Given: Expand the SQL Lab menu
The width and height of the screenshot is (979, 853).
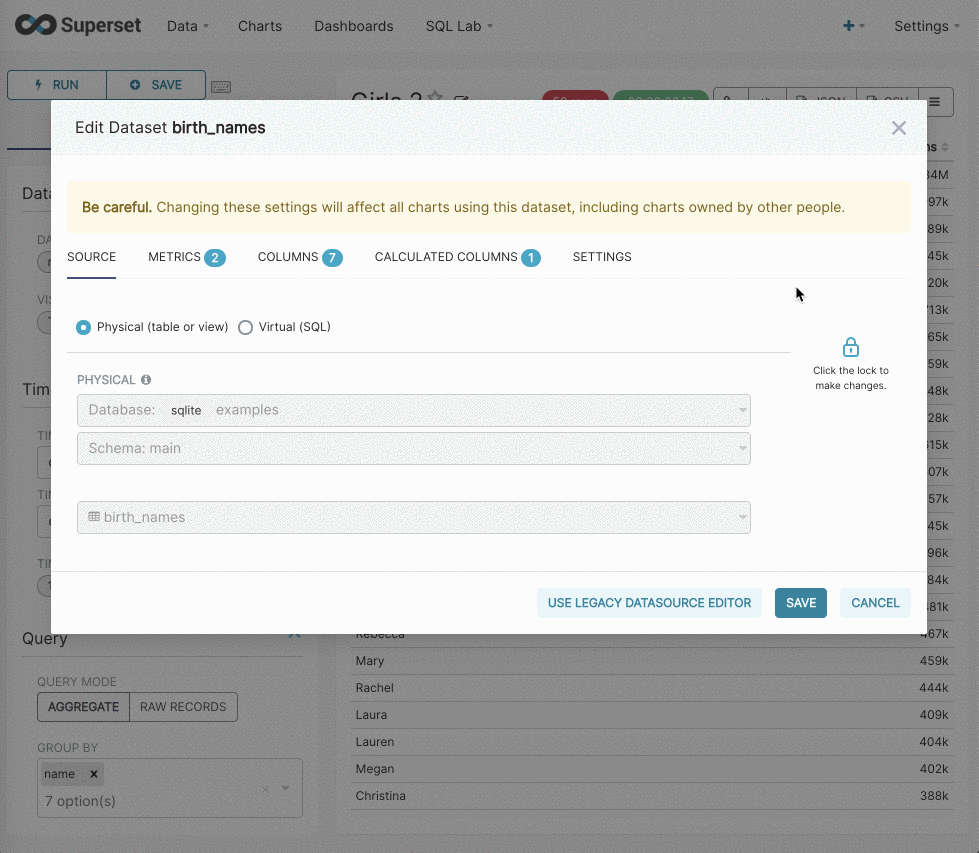Looking at the screenshot, I should coord(459,26).
